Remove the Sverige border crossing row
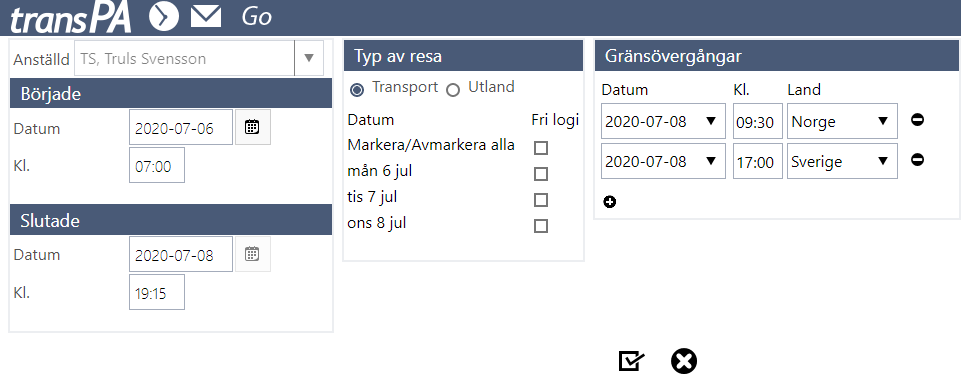Screen dimensions: 961x377 pyautogui.click(x=917, y=160)
